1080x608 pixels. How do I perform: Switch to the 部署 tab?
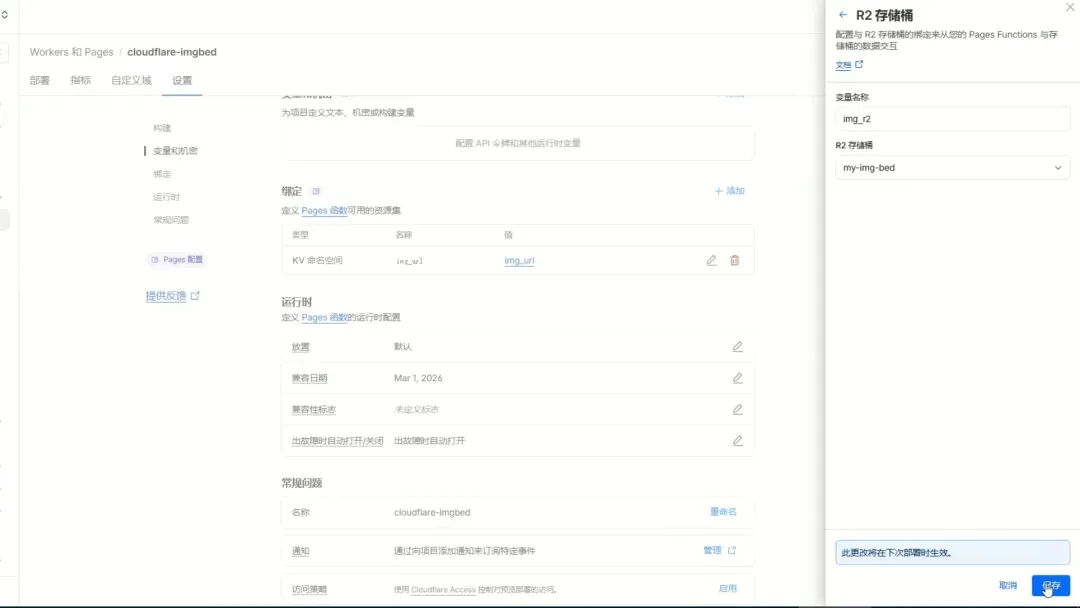(39, 80)
